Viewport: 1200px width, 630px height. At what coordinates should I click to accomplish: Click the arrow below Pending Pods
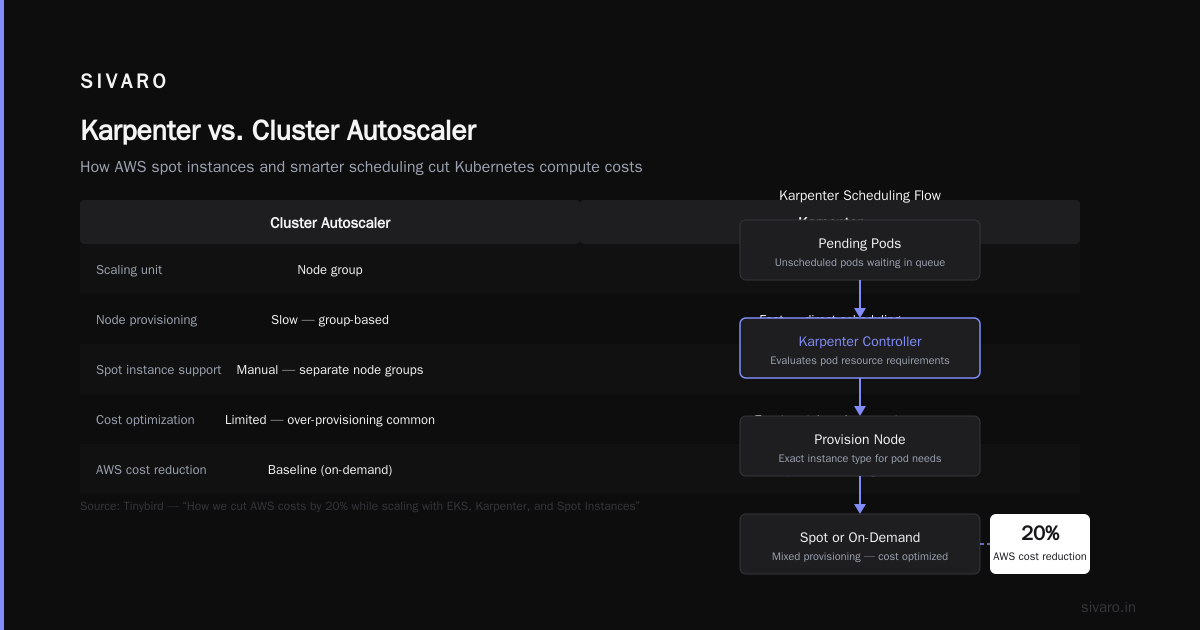[860, 299]
